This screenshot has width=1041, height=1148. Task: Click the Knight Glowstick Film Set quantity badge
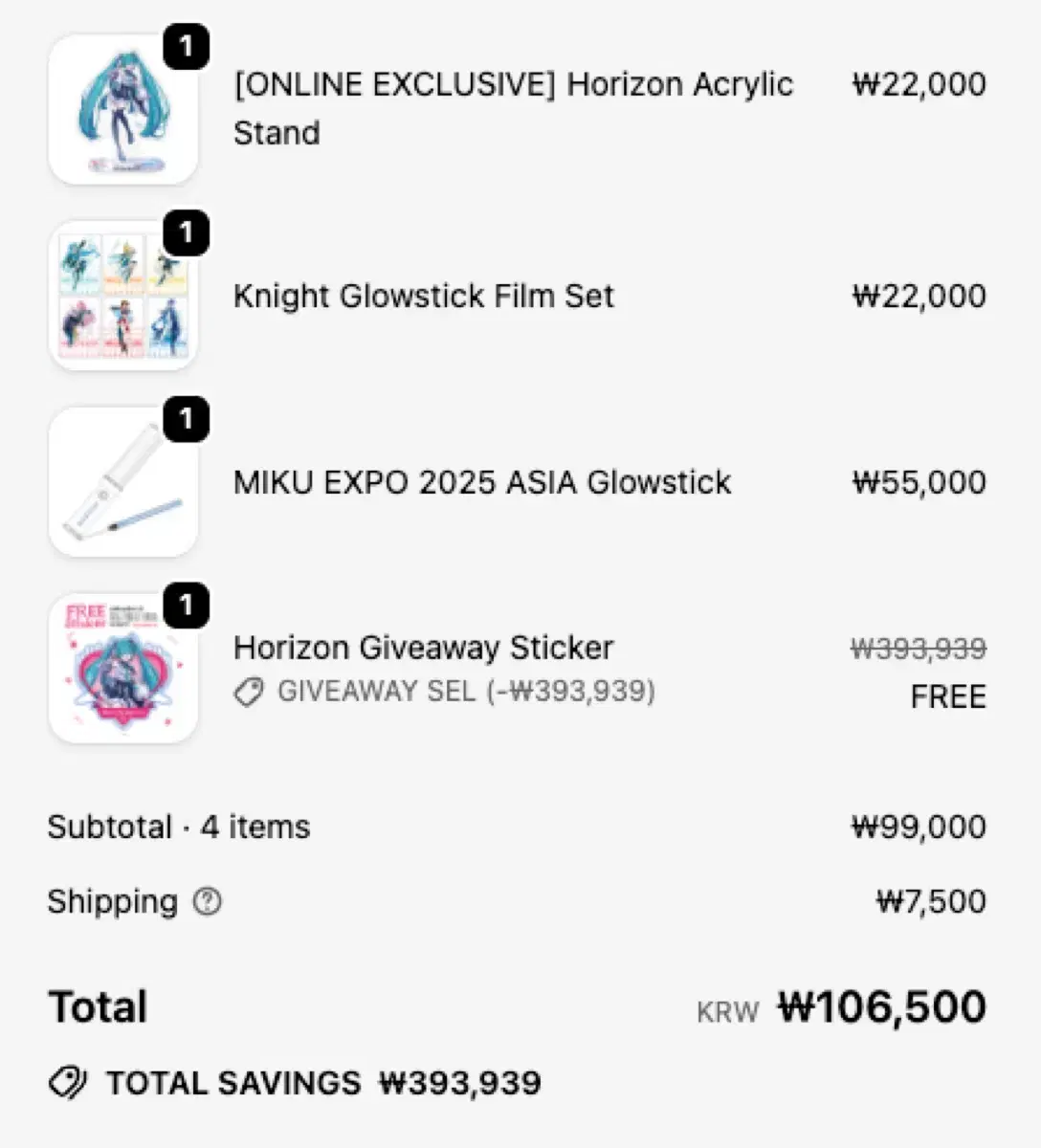(x=186, y=232)
